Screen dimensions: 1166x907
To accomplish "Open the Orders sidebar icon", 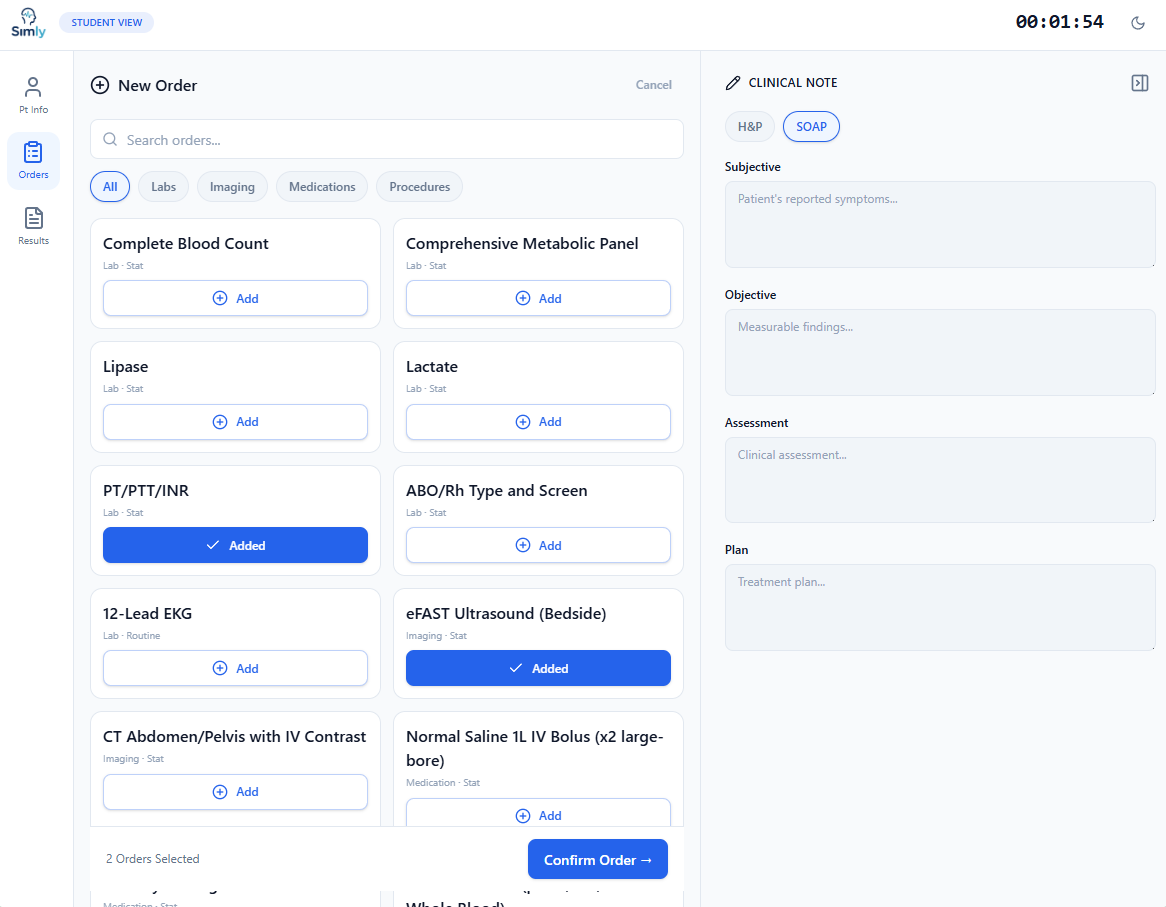I will pos(33,160).
